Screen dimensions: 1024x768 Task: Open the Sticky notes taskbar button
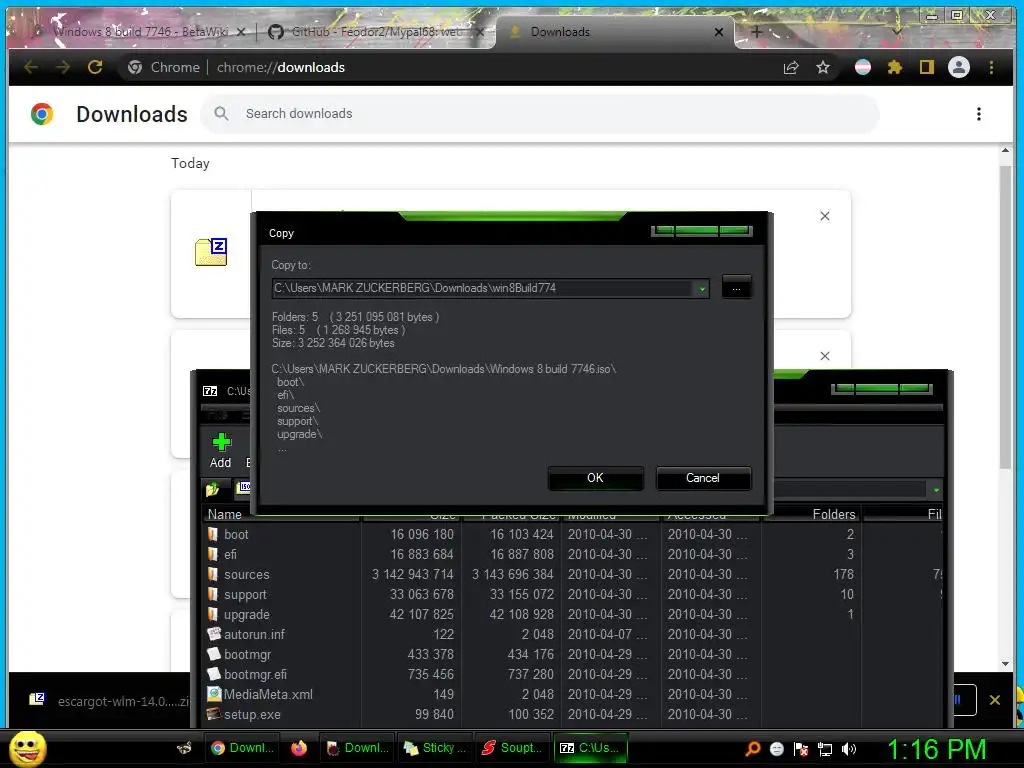tap(434, 748)
